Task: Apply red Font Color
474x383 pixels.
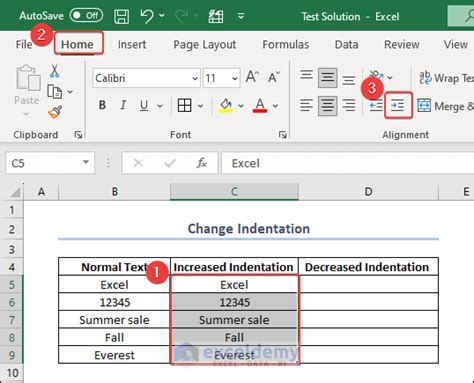Action: [x=260, y=106]
